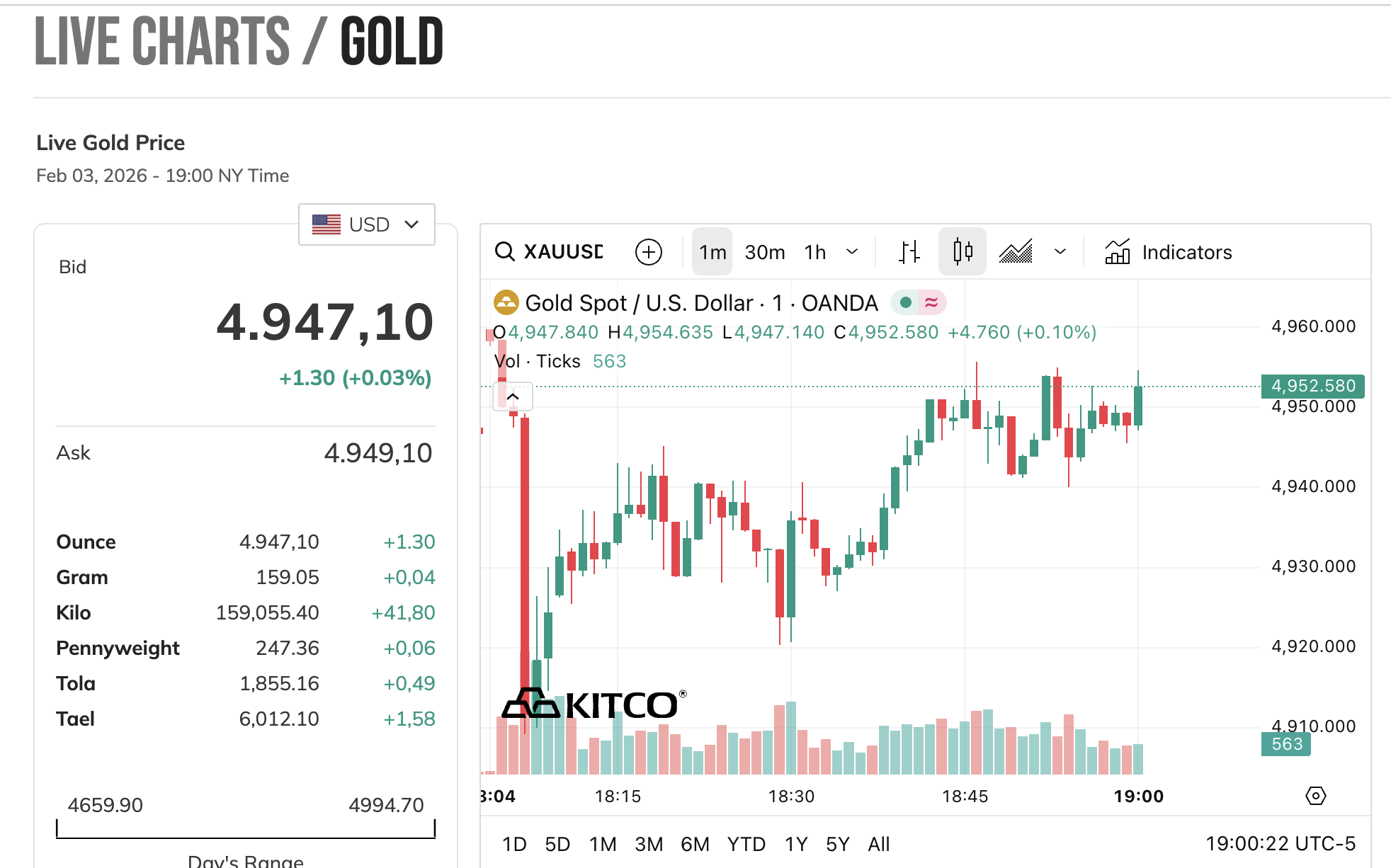Select candlestick chart style
This screenshot has height=868, width=1391.
[963, 252]
